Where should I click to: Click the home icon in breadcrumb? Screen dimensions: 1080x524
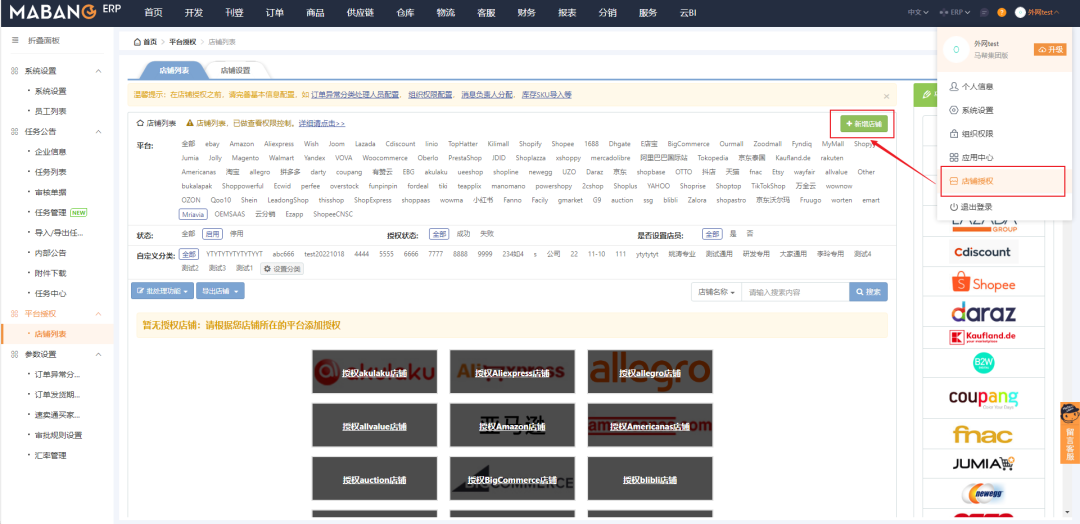point(138,42)
